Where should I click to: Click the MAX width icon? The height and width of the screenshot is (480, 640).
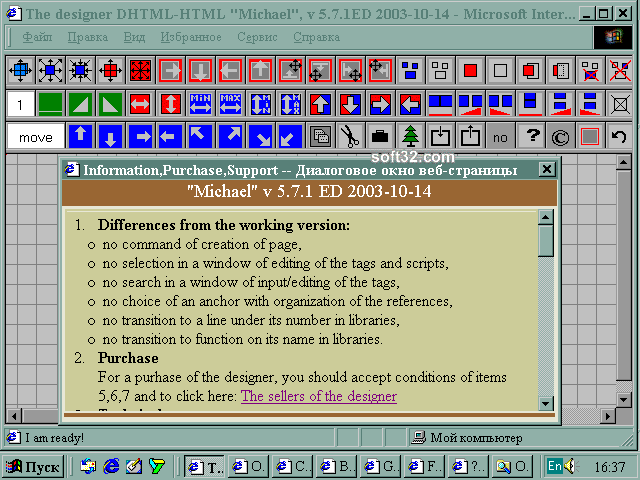[230, 104]
